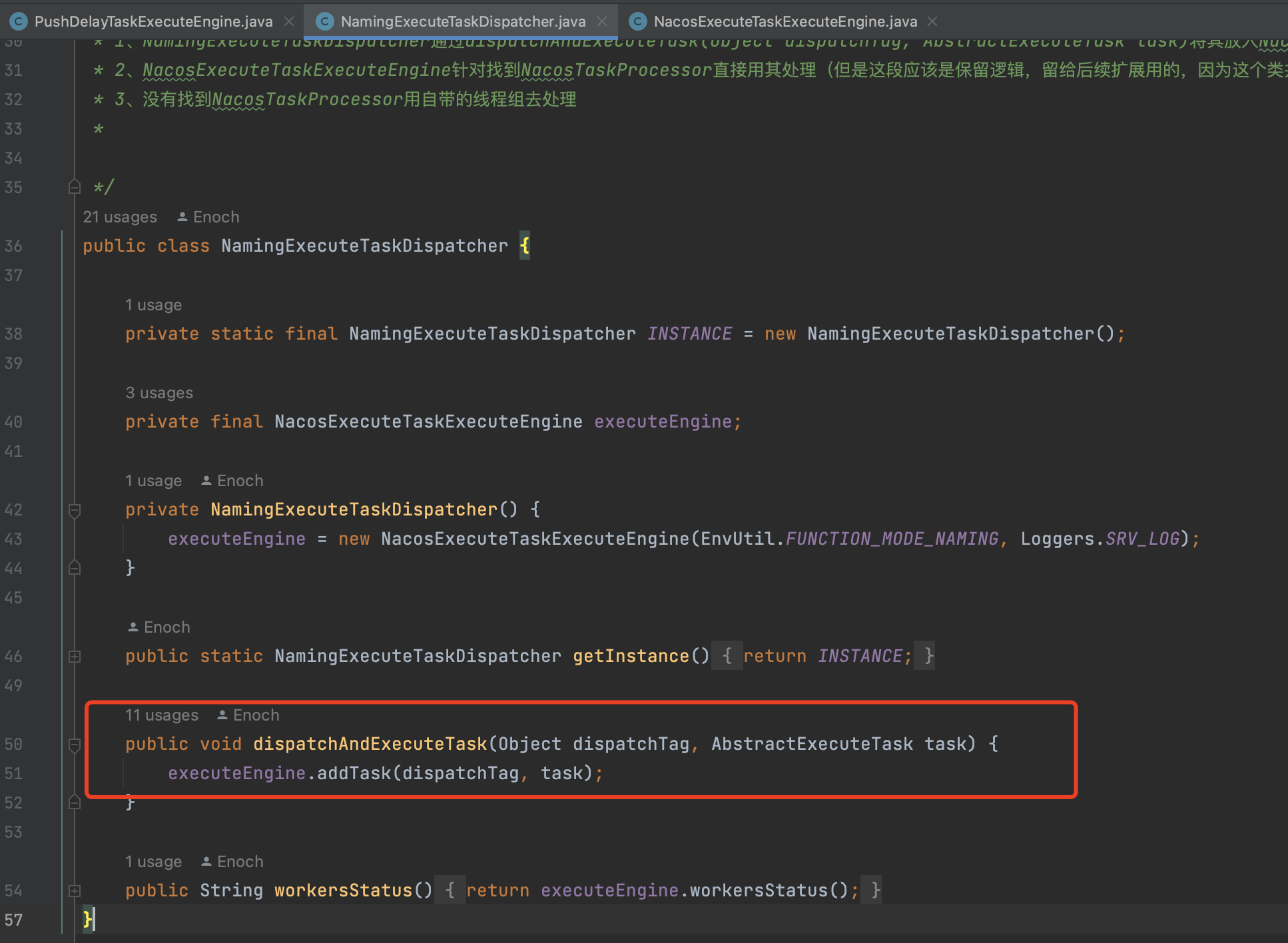The image size is (1288, 943).
Task: Expand folded getInstance method at line 46
Action: (75, 657)
